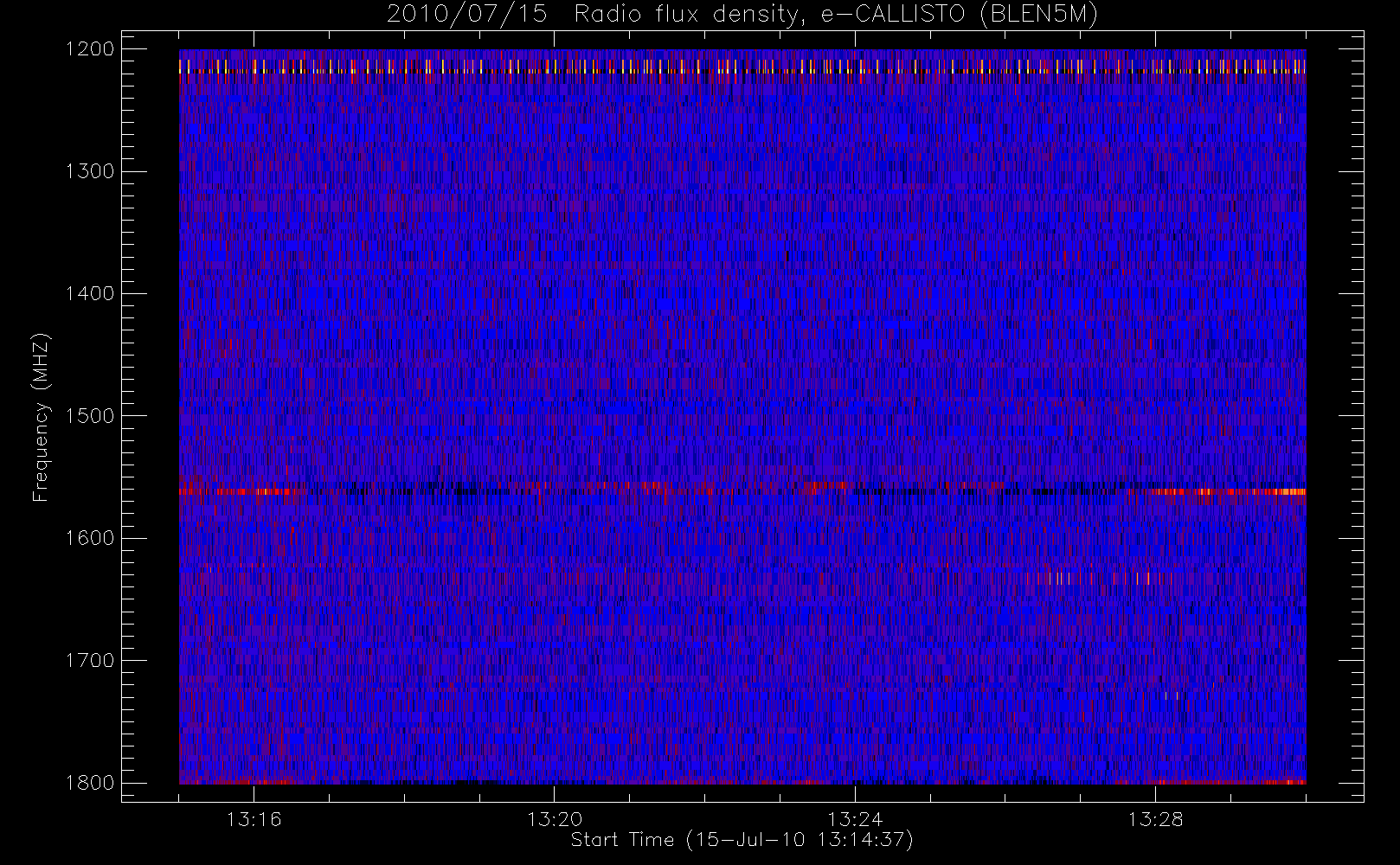Click the "Frequency (MHZ)" axis label
The width and height of the screenshot is (1400, 865).
coord(40,417)
